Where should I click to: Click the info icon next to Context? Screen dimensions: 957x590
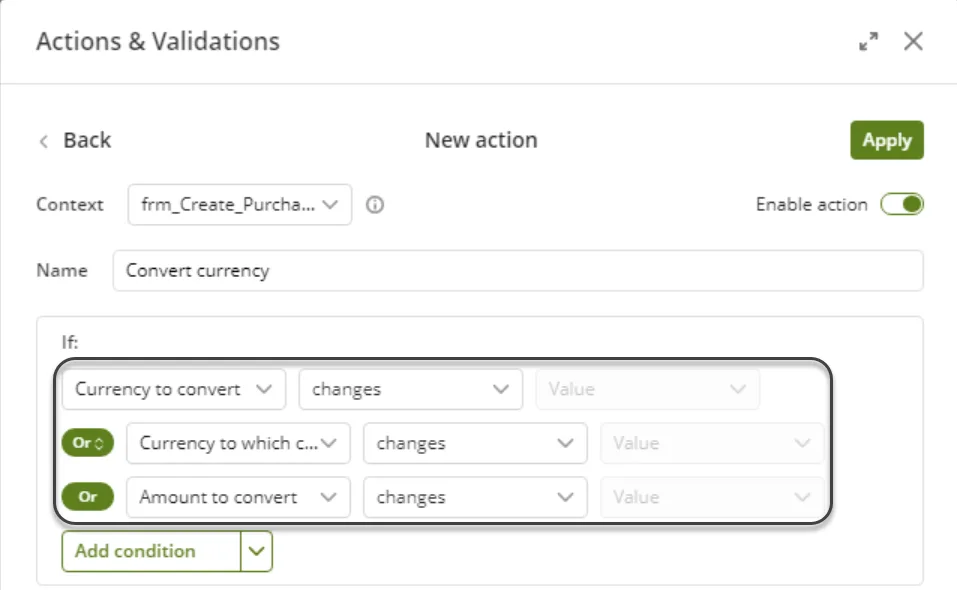375,205
